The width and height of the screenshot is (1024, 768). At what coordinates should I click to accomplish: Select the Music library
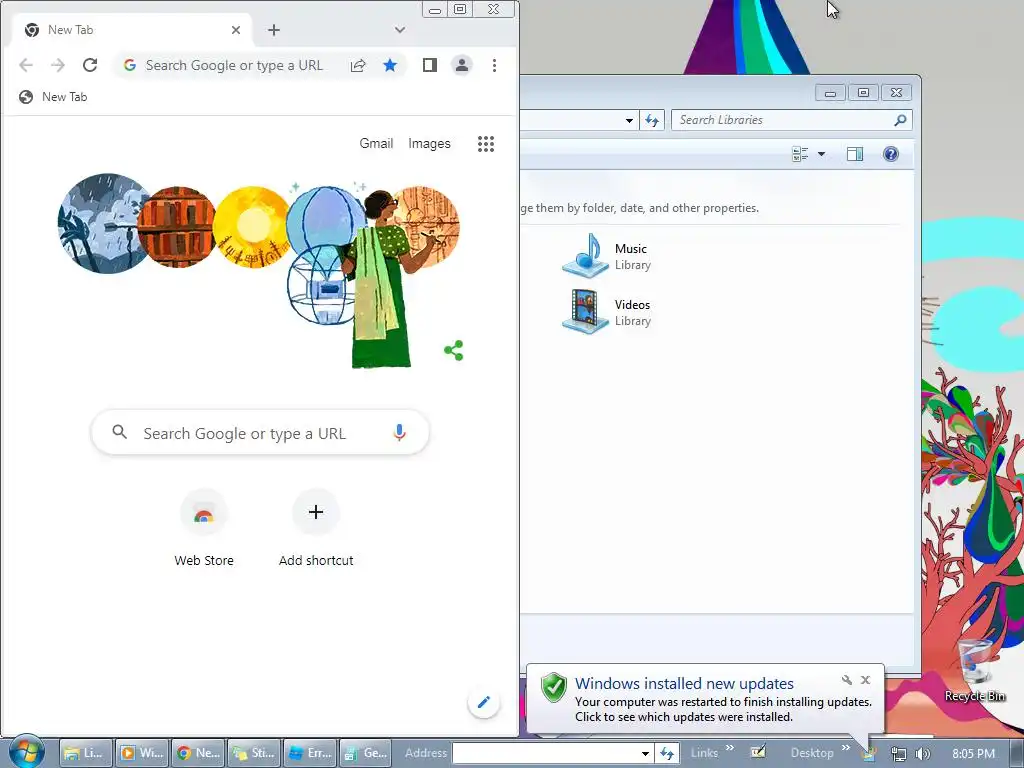pos(607,256)
